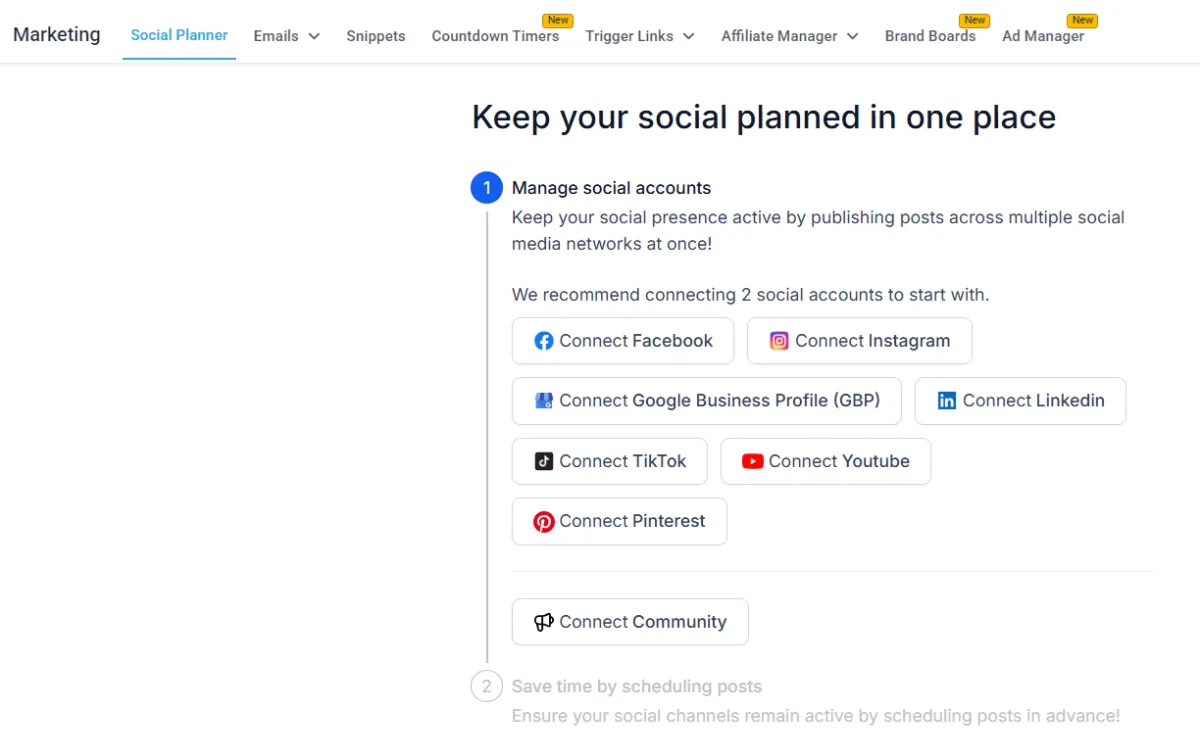The image size is (1200, 756).
Task: Switch to the Social Planner tab
Action: (x=179, y=35)
